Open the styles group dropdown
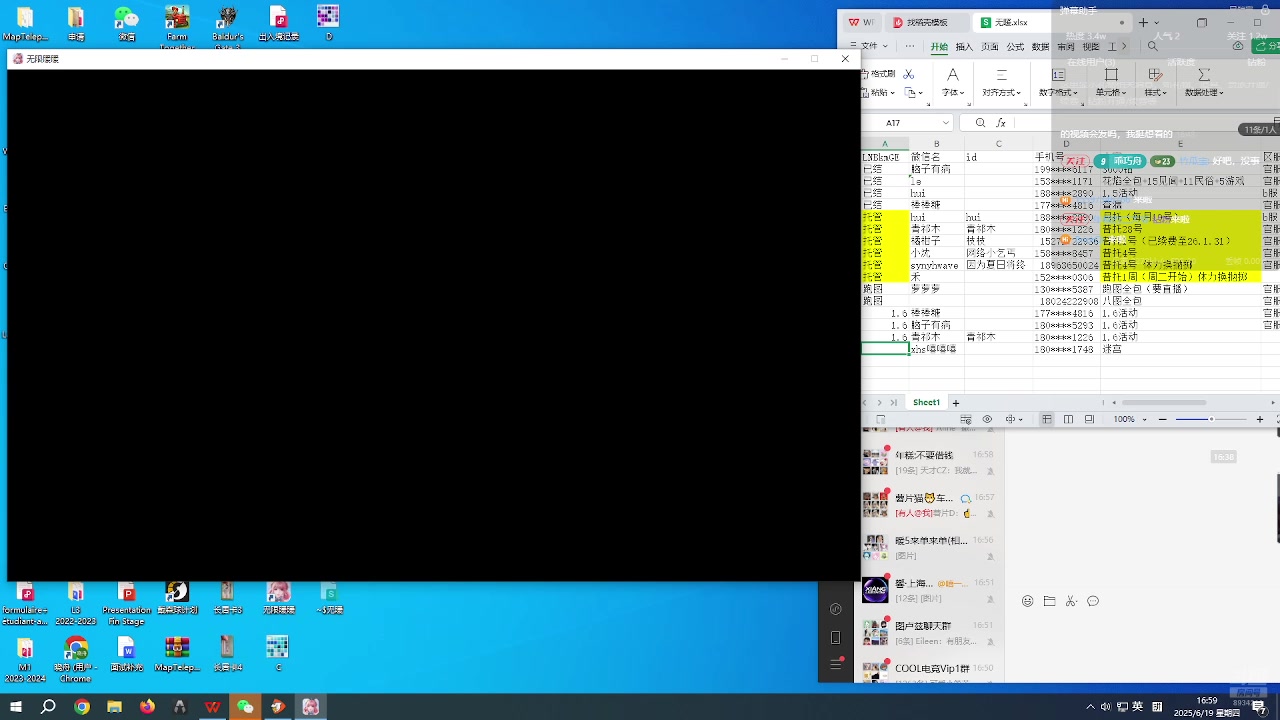The width and height of the screenshot is (1280, 720). click(x=1156, y=92)
